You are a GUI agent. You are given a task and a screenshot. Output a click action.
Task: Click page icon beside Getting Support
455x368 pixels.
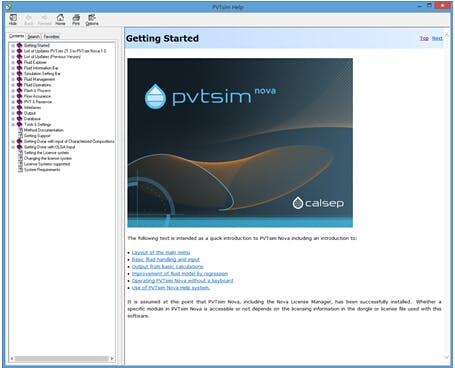click(20, 136)
